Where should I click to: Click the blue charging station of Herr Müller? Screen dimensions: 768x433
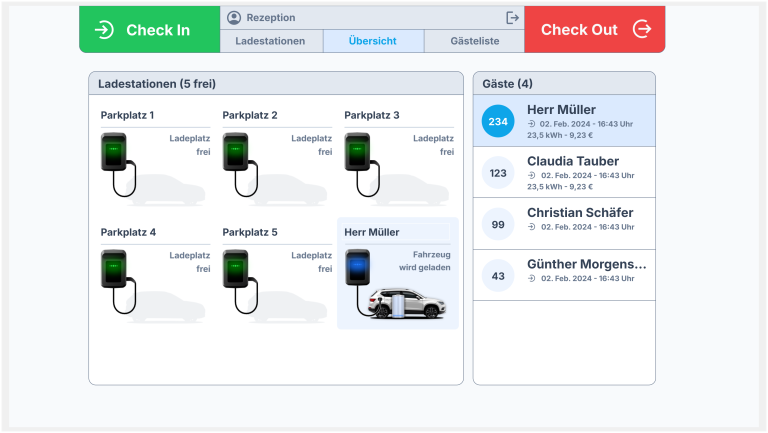coord(358,267)
